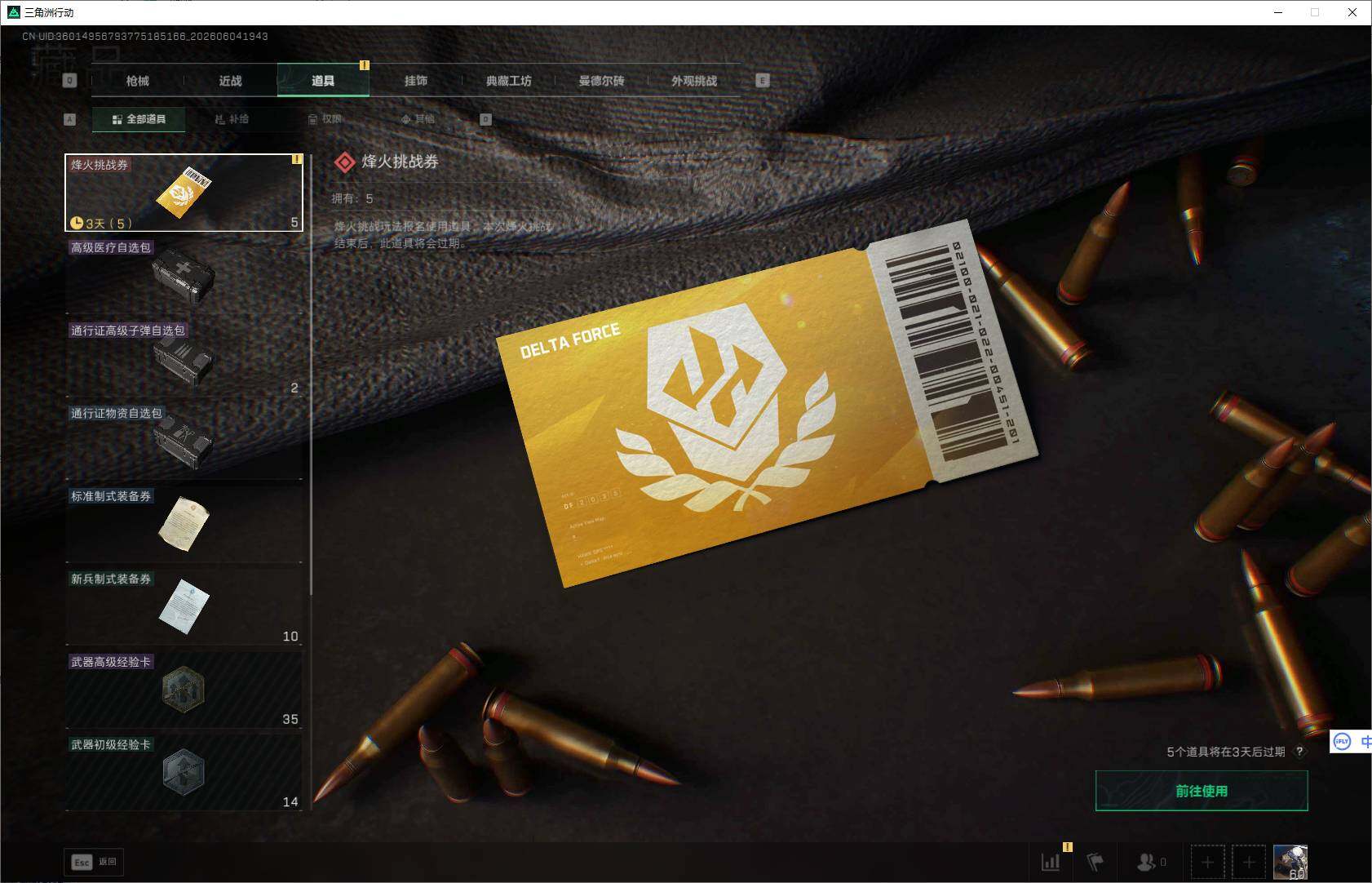Switch to the 典藏工坊 tab
1372x883 pixels.
pos(509,81)
